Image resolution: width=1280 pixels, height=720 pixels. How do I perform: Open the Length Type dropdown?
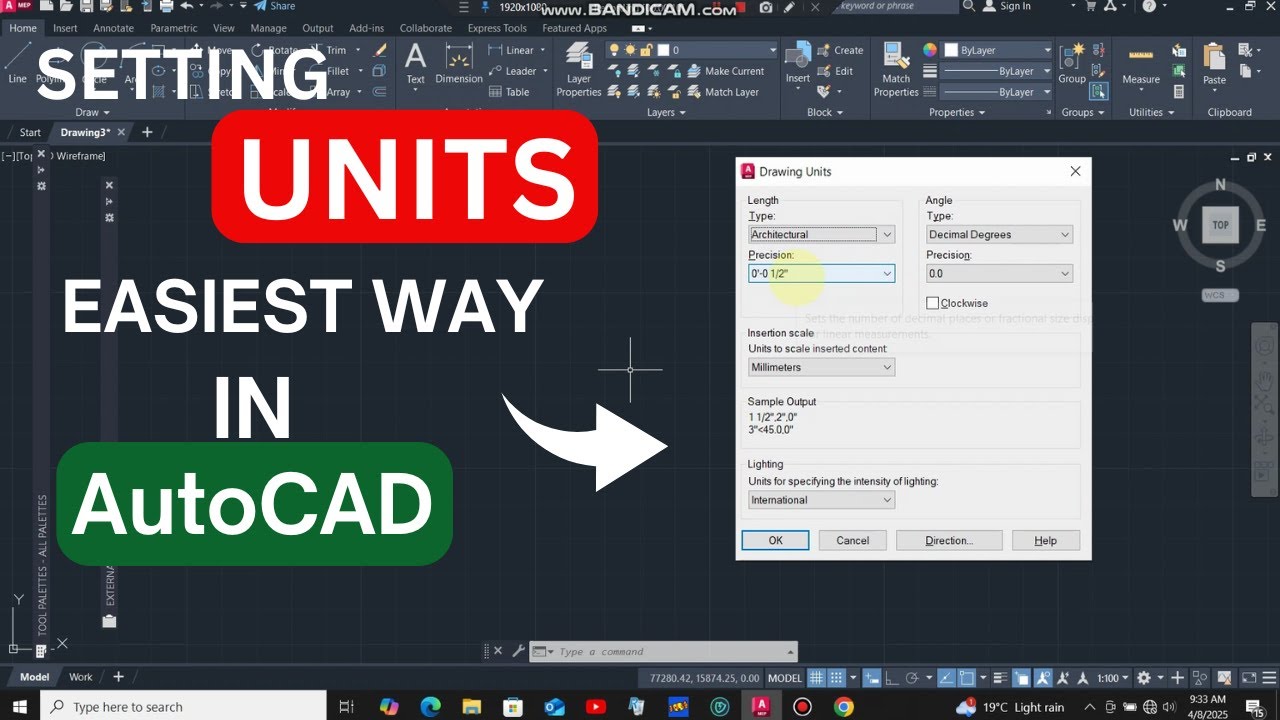pos(822,235)
